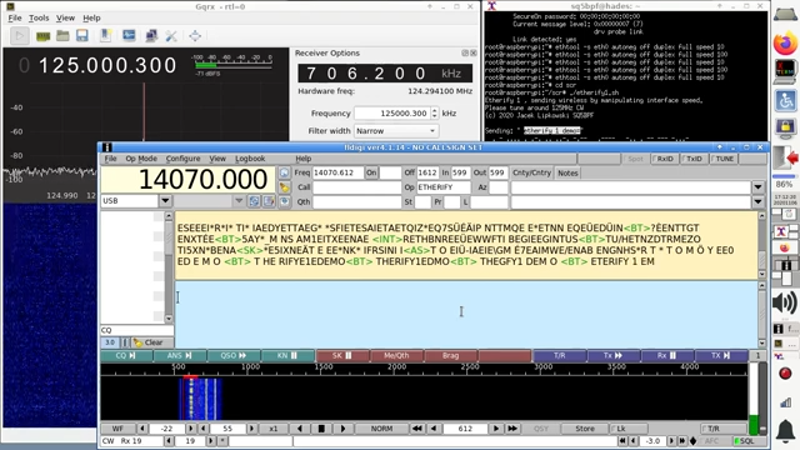Start DSP with Gqrx play button
This screenshot has height=450, width=800.
tap(19, 36)
